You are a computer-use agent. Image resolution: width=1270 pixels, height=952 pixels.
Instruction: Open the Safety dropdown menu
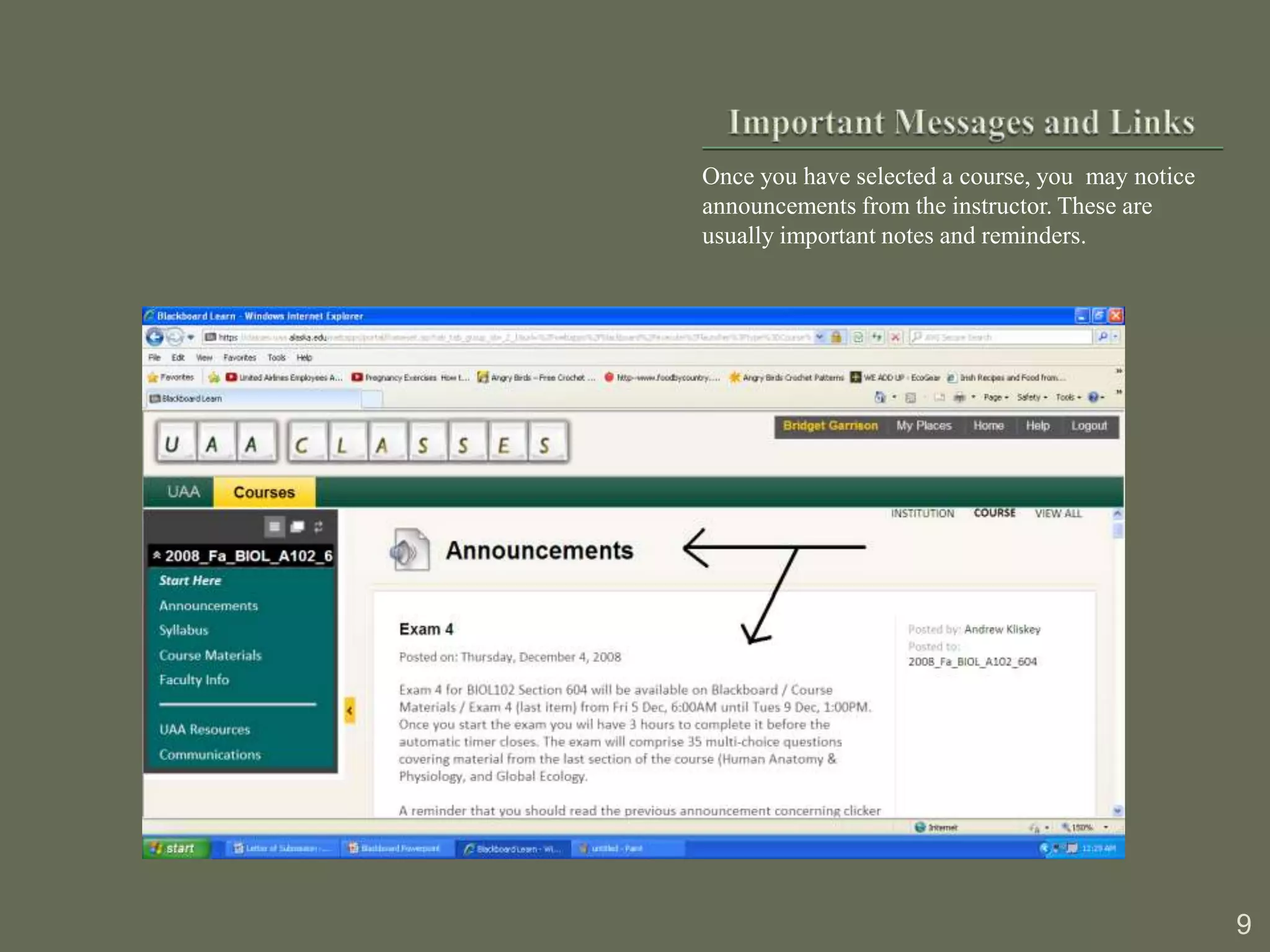[1031, 397]
